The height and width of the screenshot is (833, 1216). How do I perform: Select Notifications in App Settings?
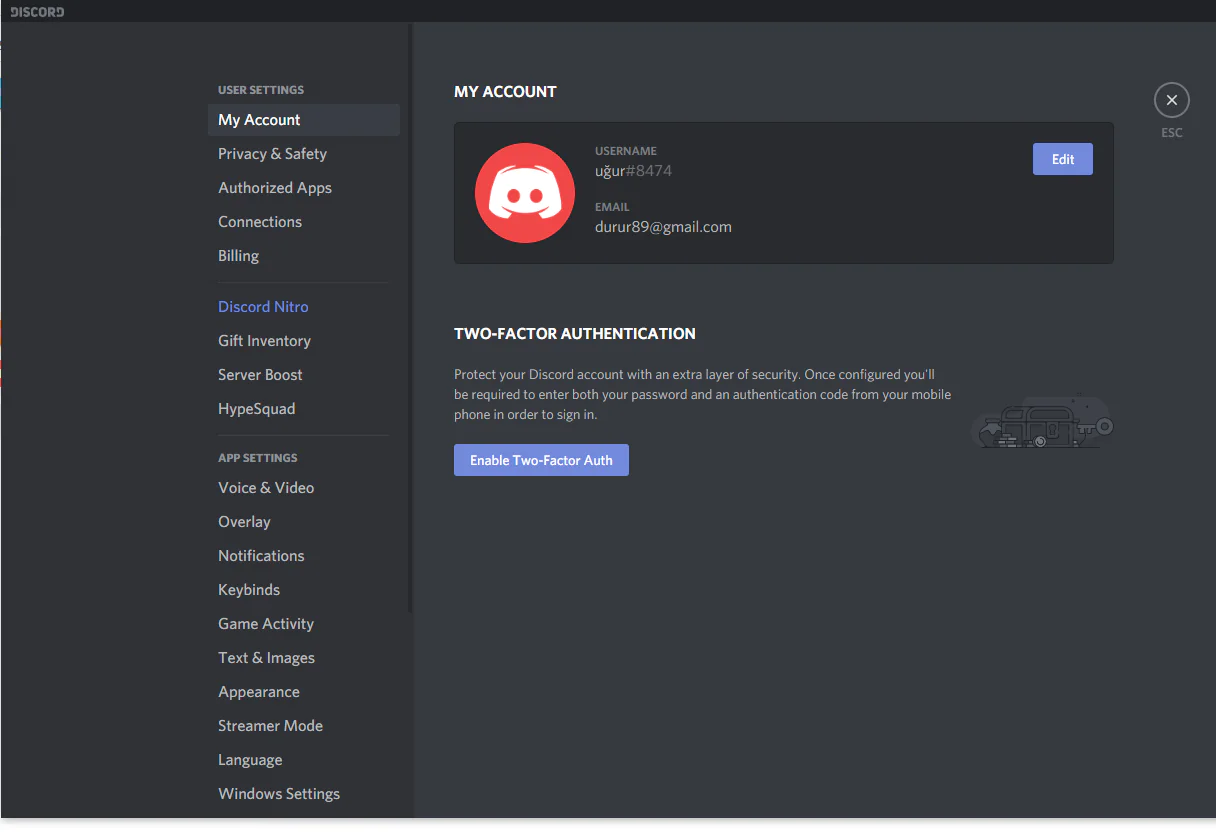pyautogui.click(x=261, y=556)
